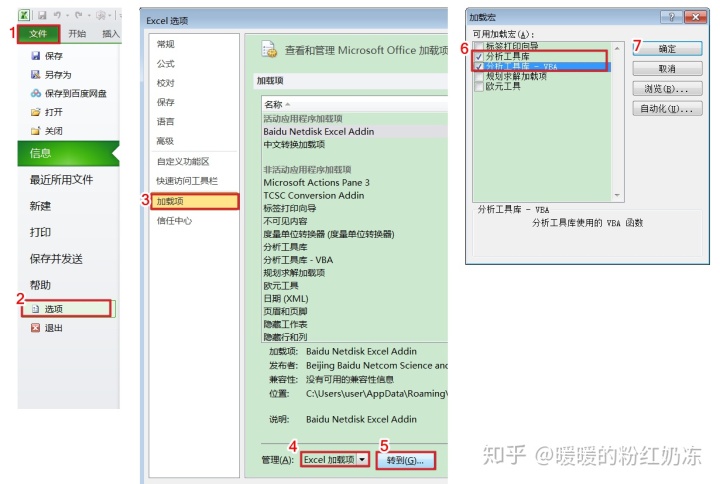
Task: Click the Baidu cloud icon for 保存到百度网盘
Action: click(x=36, y=93)
